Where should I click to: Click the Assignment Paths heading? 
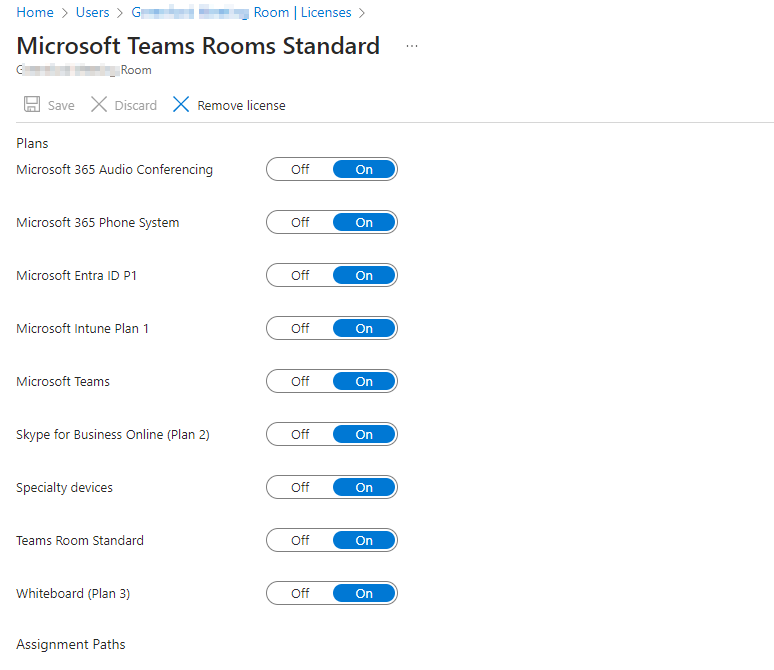pos(71,644)
